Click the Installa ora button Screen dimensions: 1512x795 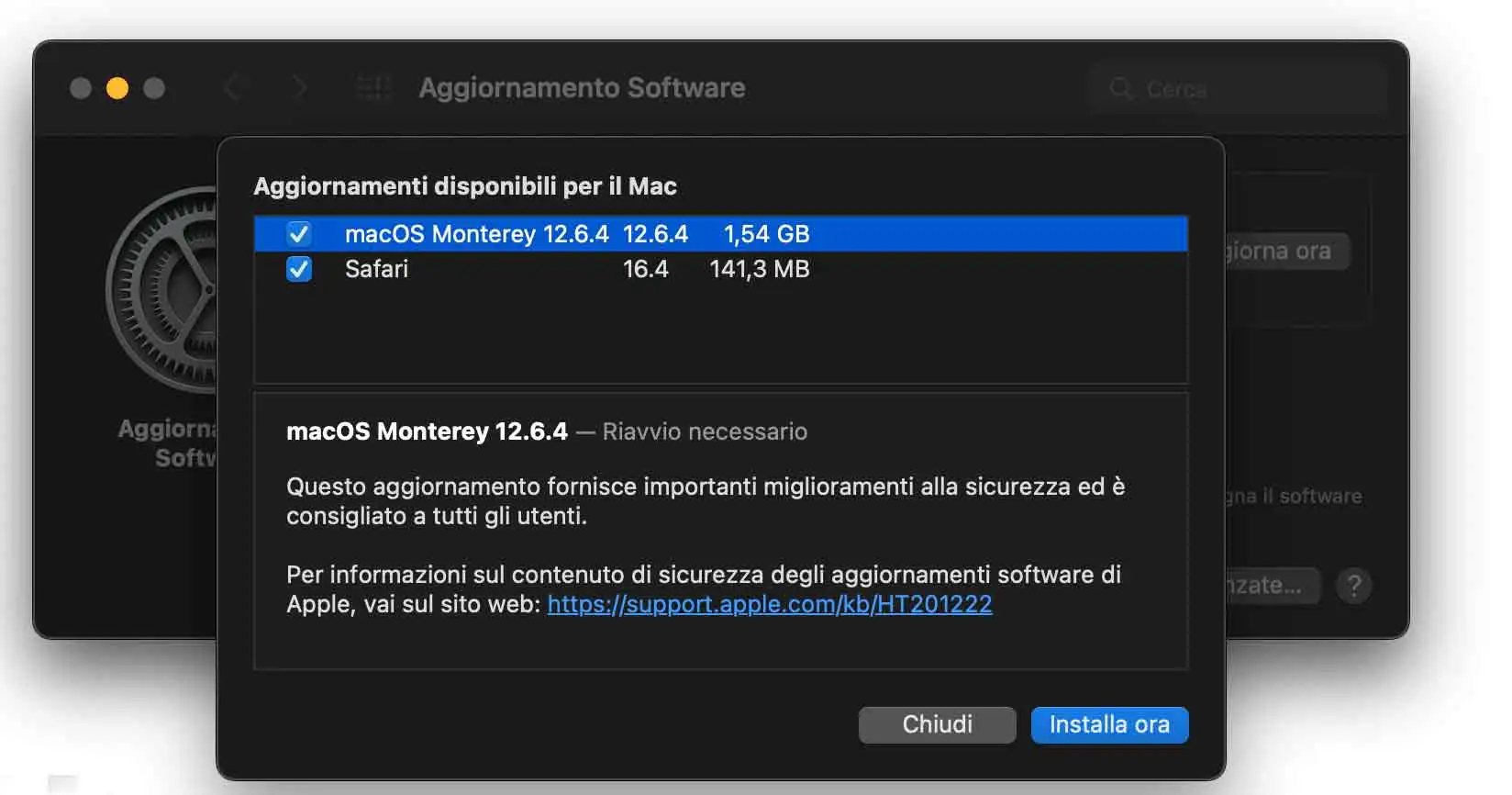pos(1109,724)
